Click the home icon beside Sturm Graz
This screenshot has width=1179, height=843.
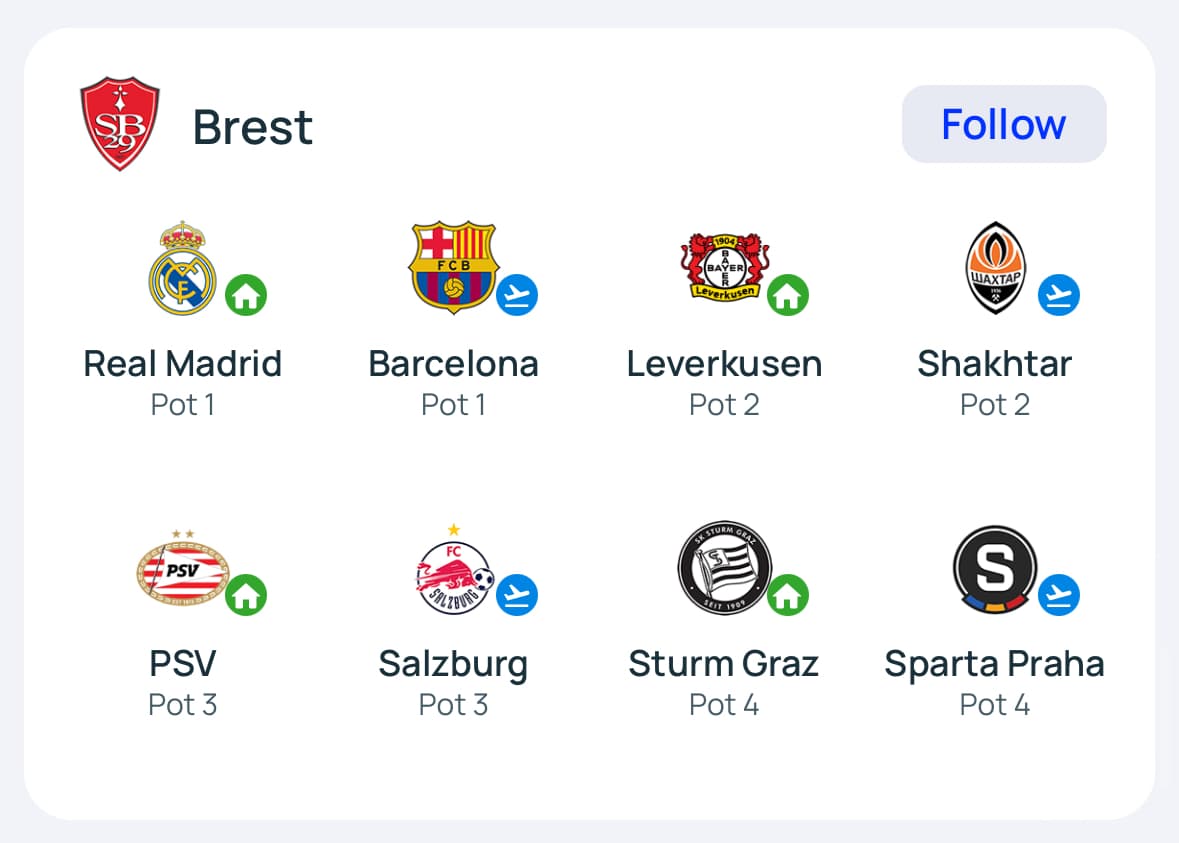[x=788, y=595]
